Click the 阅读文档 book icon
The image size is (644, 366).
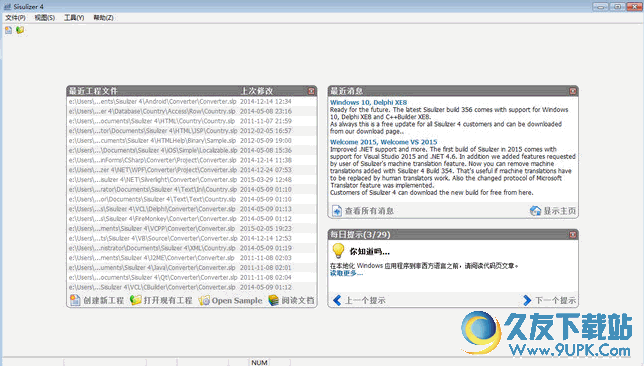(274, 300)
